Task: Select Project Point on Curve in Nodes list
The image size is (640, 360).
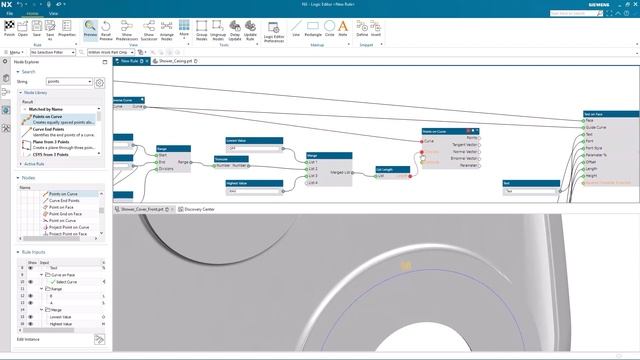Action: [69, 227]
